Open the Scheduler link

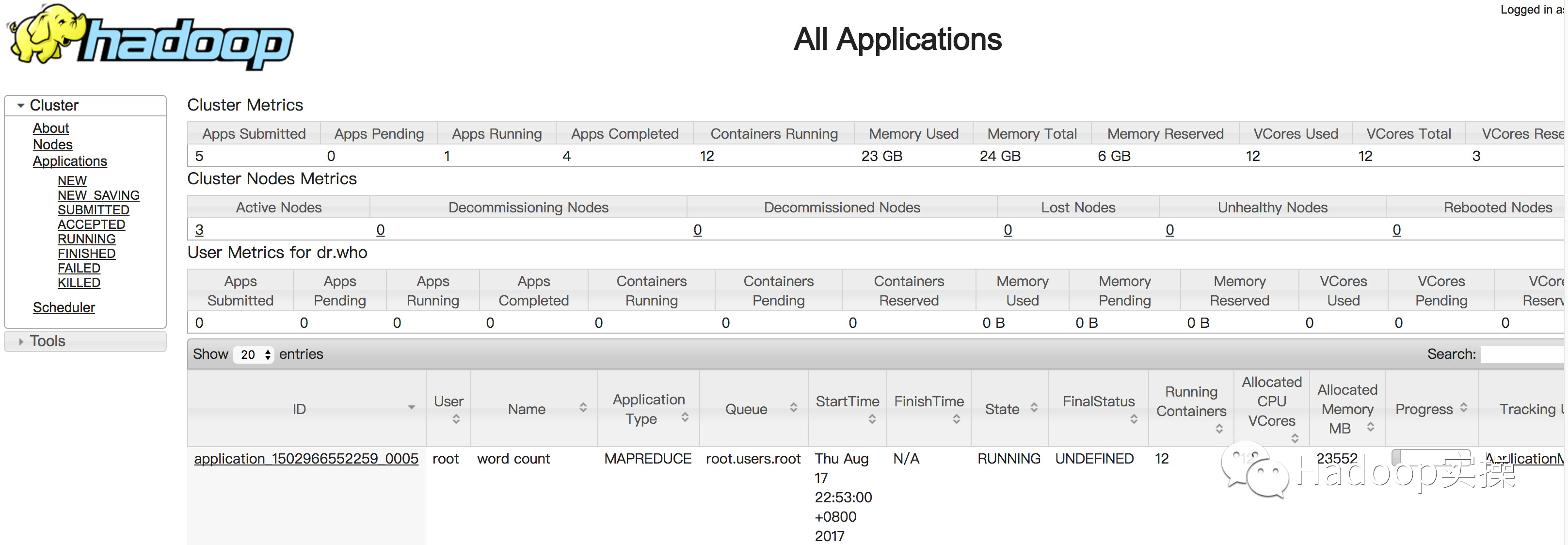[x=64, y=307]
